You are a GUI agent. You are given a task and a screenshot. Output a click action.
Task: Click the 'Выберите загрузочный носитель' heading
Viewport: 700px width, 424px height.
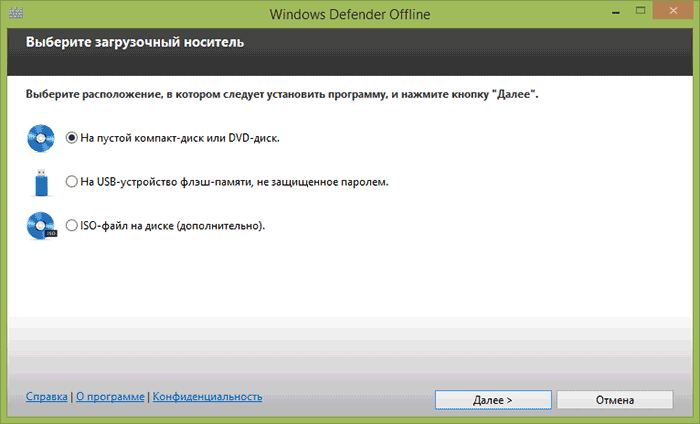tap(135, 42)
